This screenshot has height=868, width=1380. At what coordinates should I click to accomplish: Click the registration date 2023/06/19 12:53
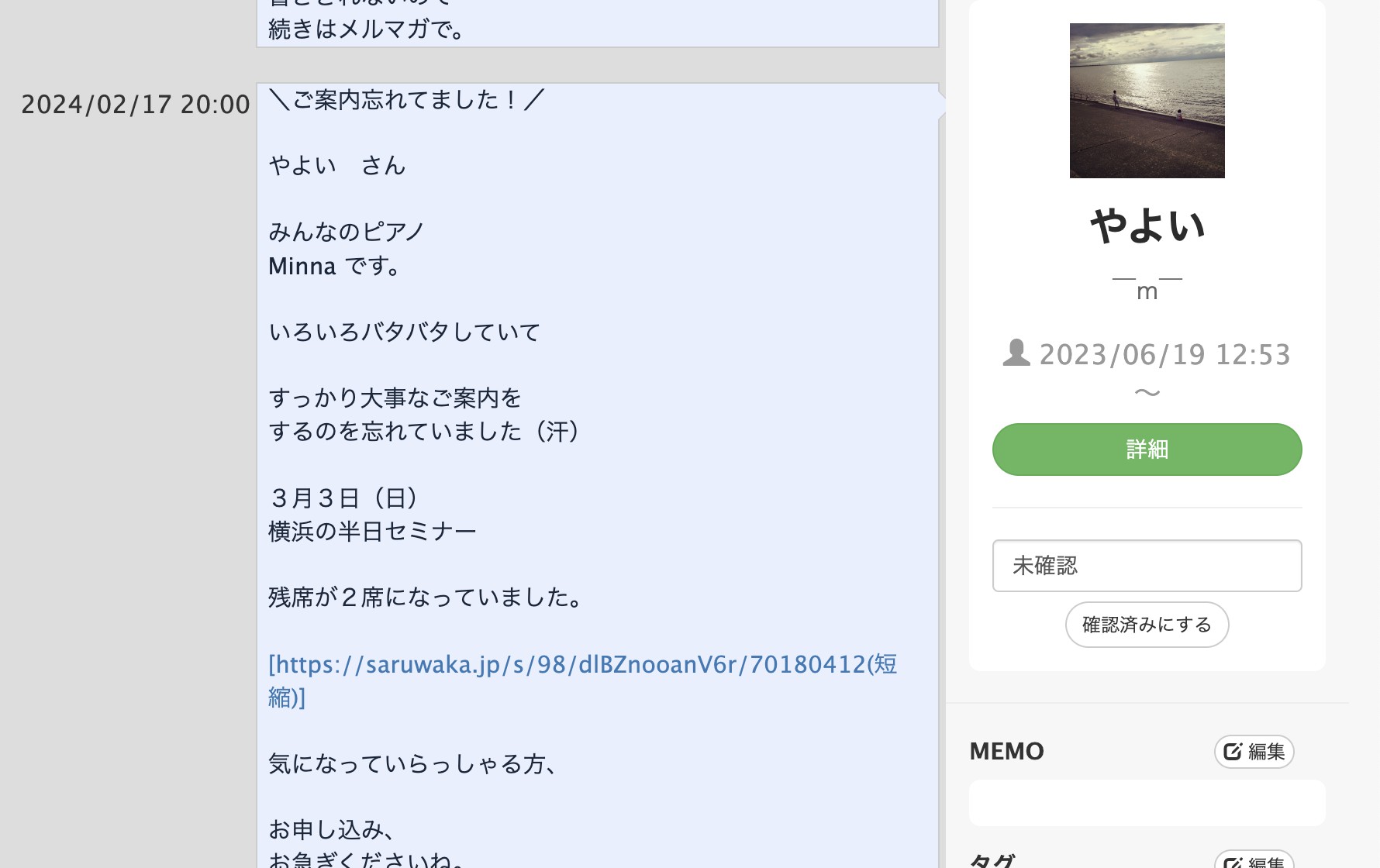(1164, 354)
